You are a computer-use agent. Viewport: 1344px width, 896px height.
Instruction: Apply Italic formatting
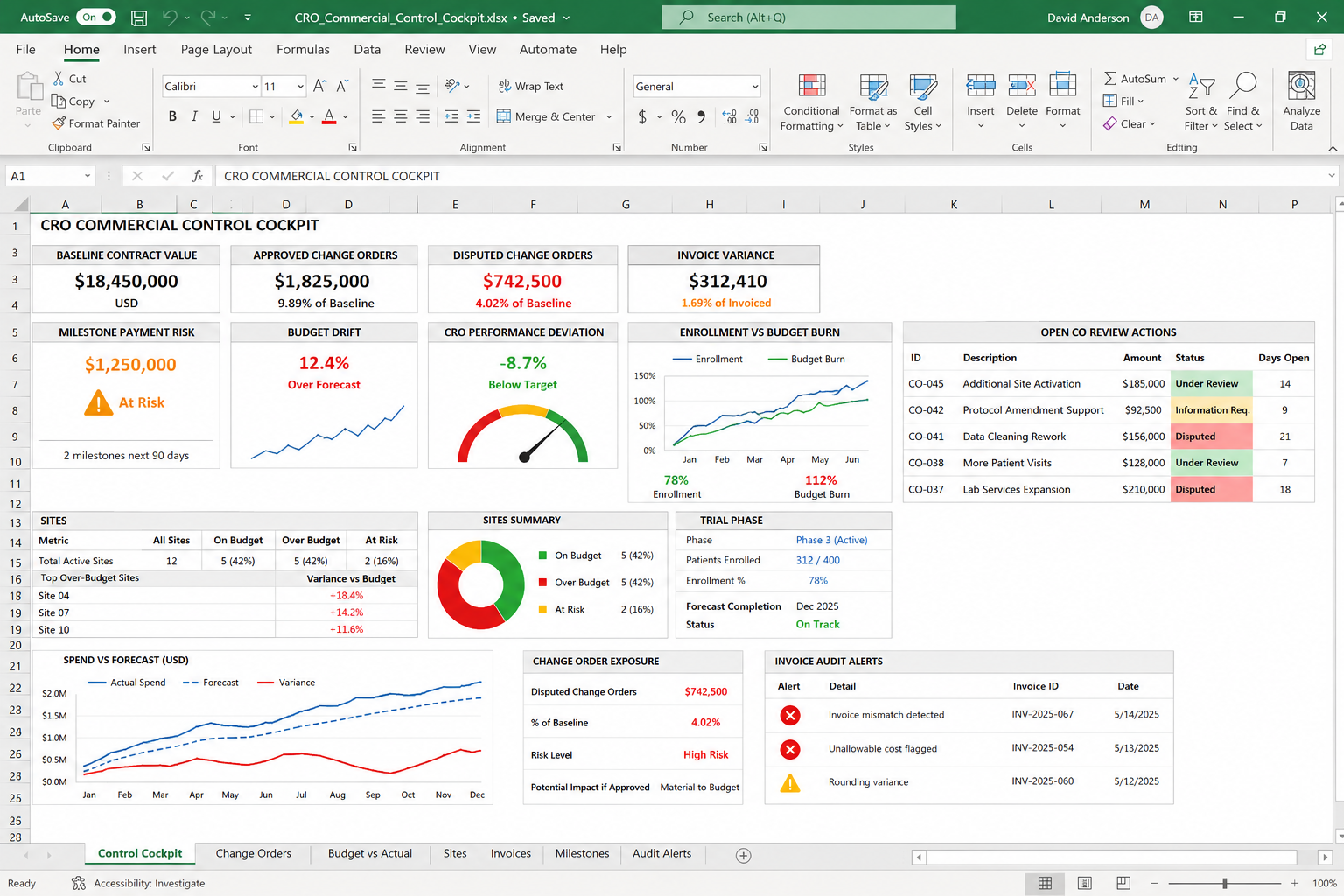pyautogui.click(x=194, y=116)
